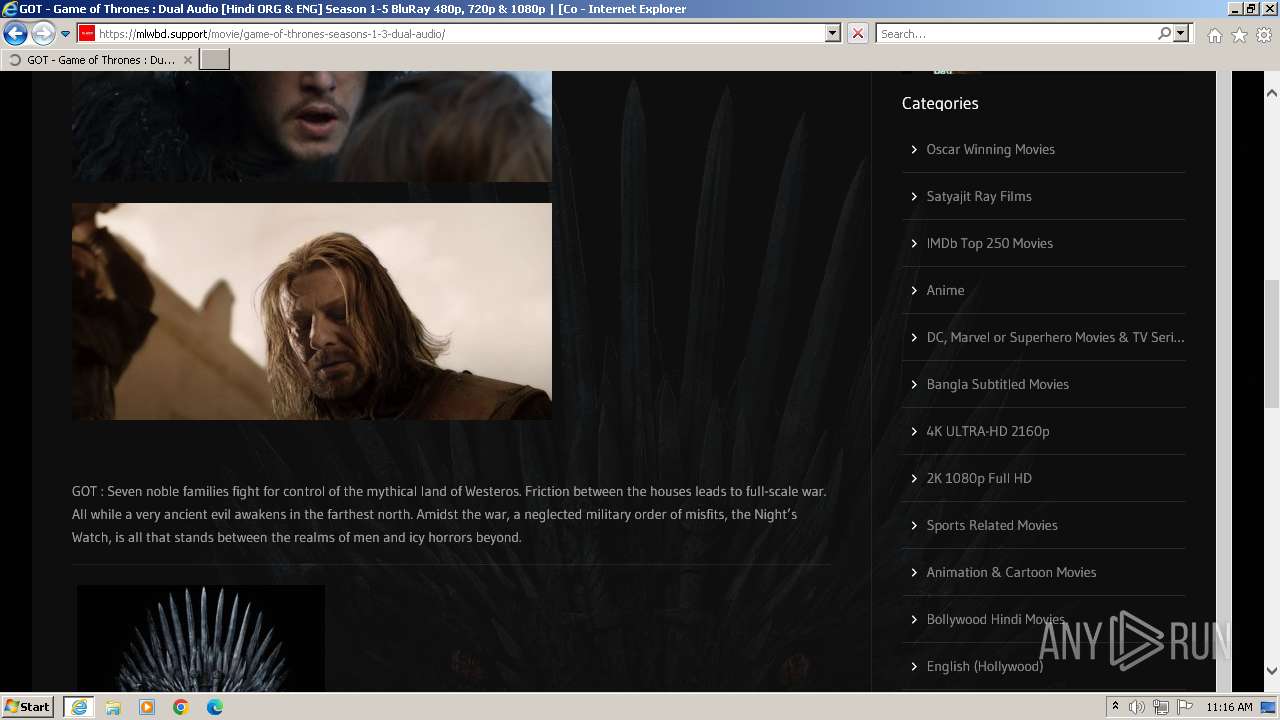Open Windows Media Player taskbar icon
This screenshot has height=720, width=1280.
pyautogui.click(x=147, y=707)
